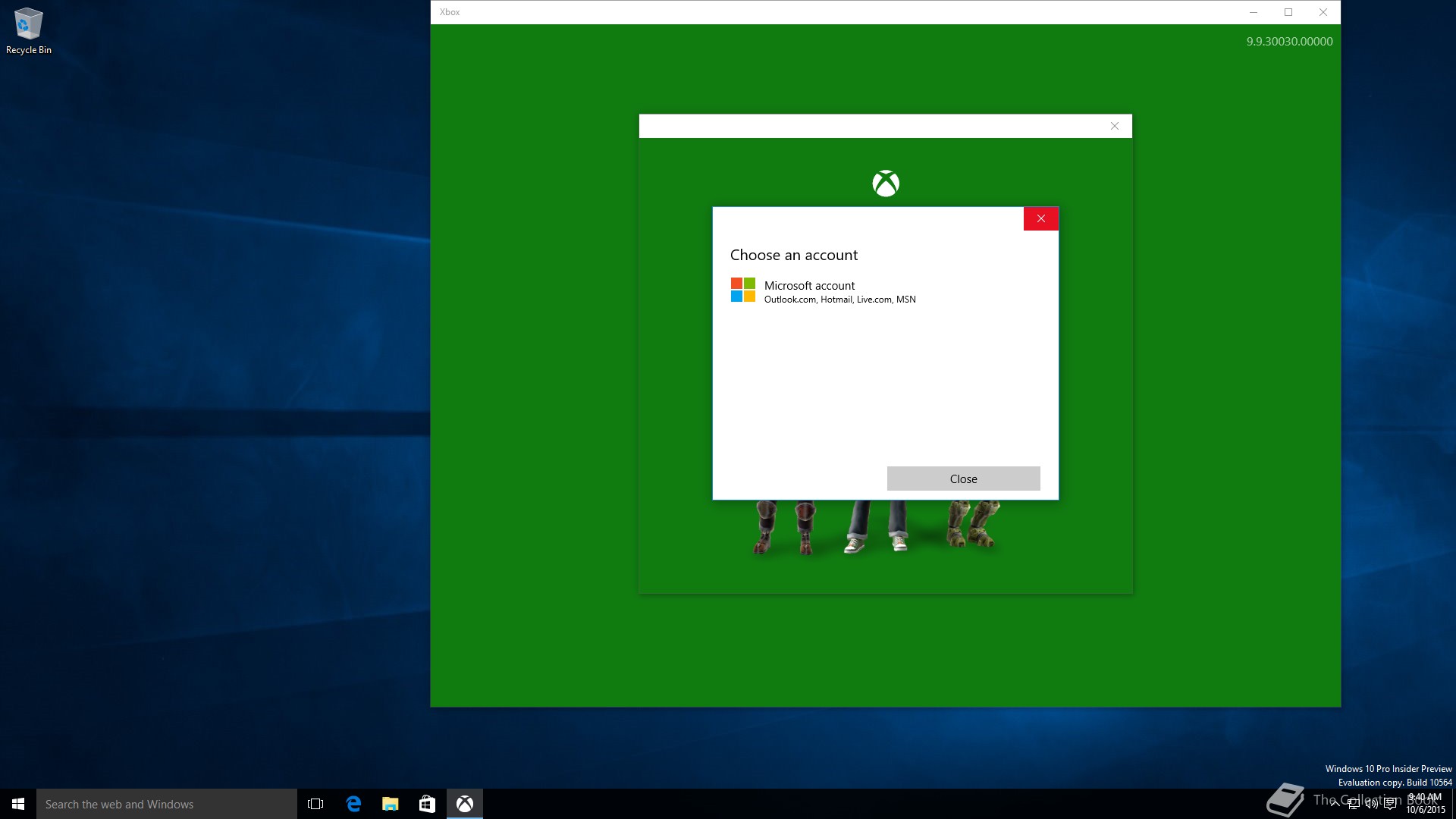The image size is (1456, 819).
Task: Show hidden system tray icons
Action: point(1335,804)
